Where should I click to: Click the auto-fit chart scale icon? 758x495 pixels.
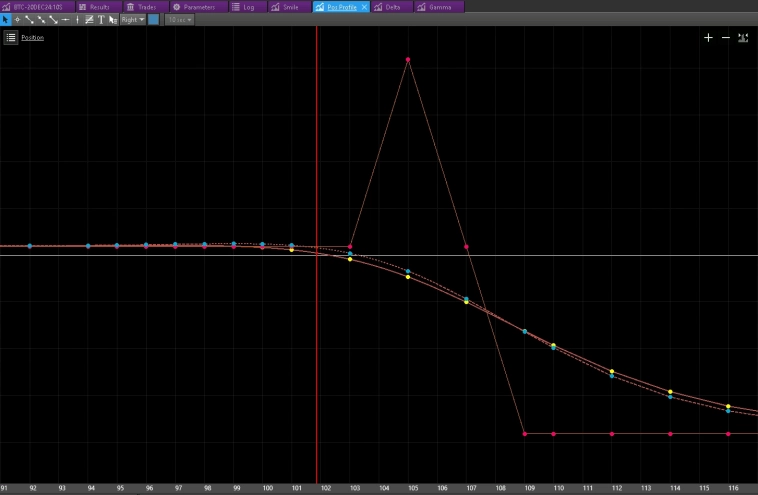[743, 37]
